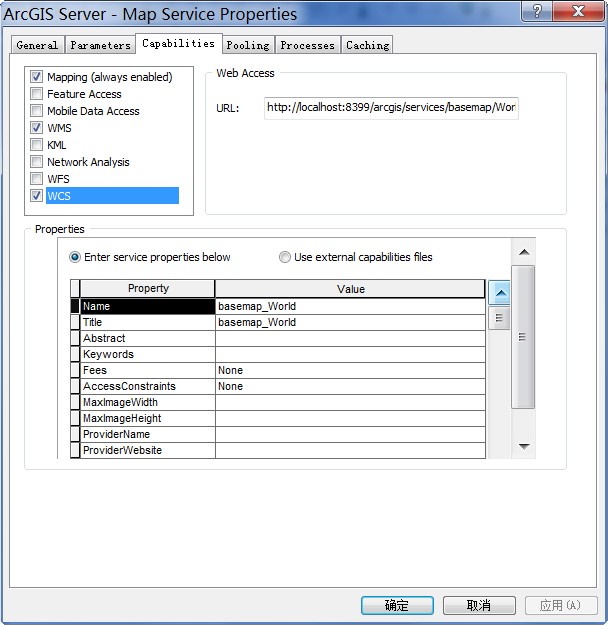Enable the Feature Access capability
This screenshot has height=625, width=608.
[37, 94]
